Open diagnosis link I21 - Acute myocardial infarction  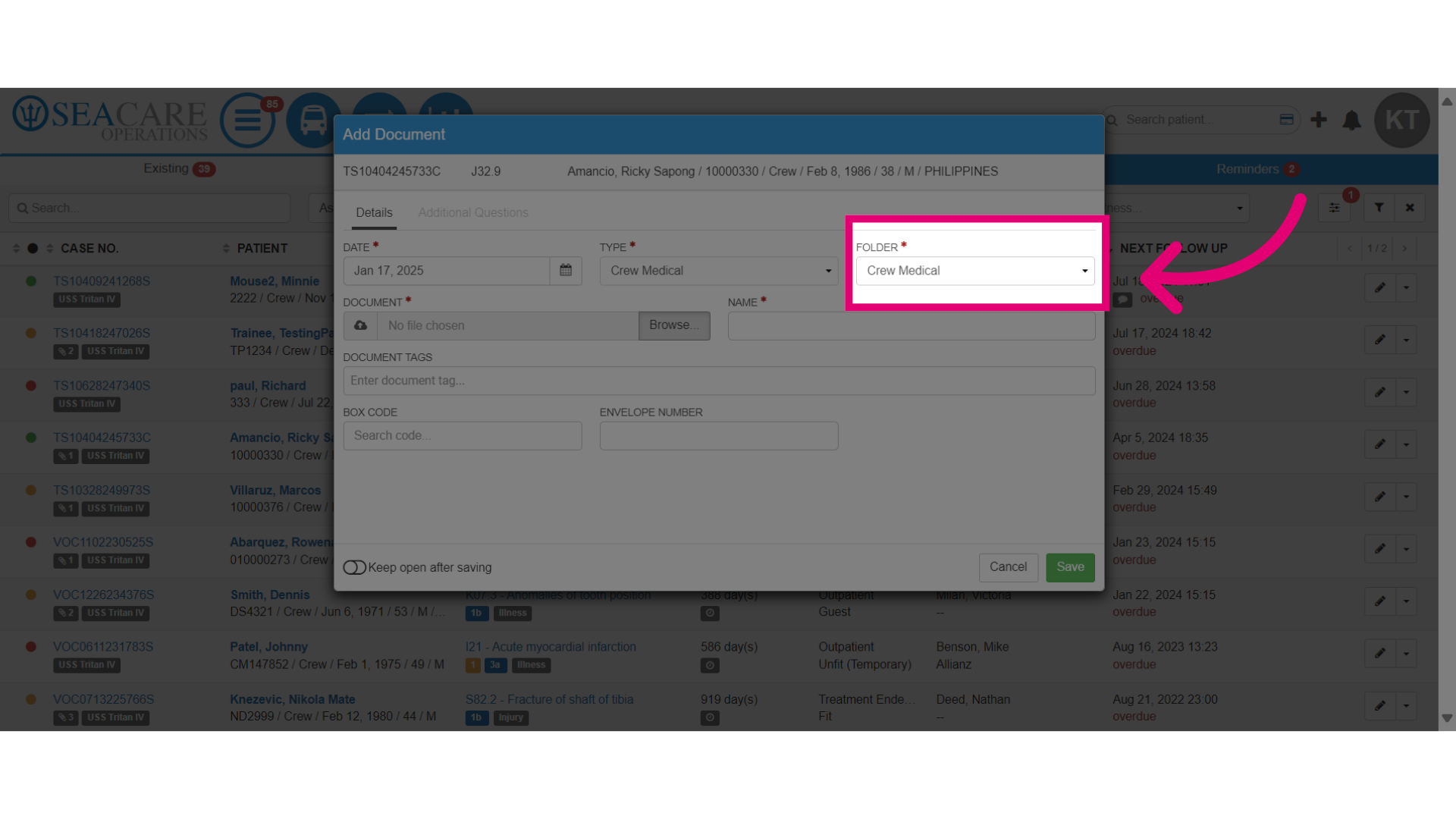pyautogui.click(x=551, y=647)
